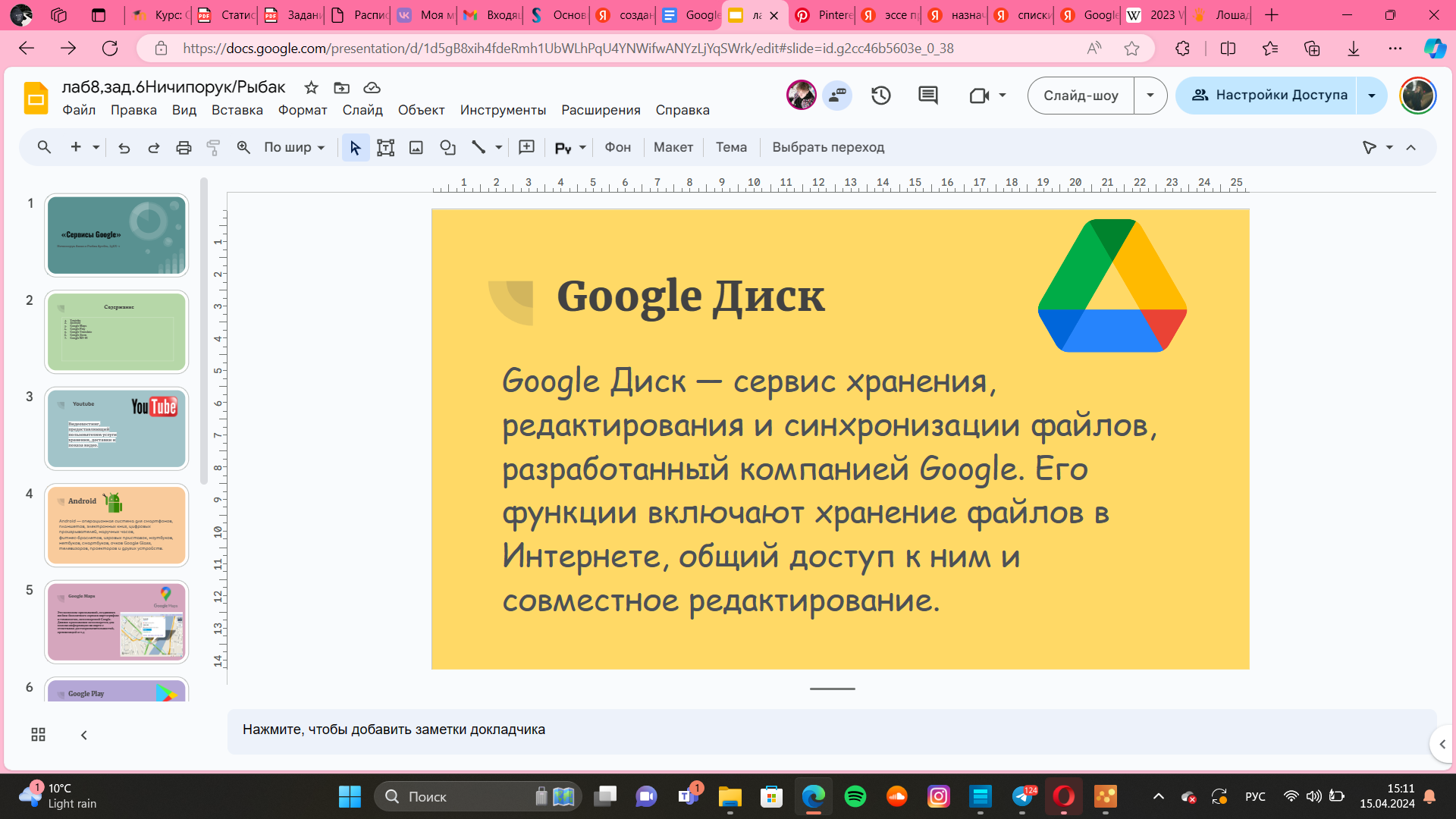The width and height of the screenshot is (1456, 819).
Task: Click the Google Drive logo image on slide
Action: 1112,286
